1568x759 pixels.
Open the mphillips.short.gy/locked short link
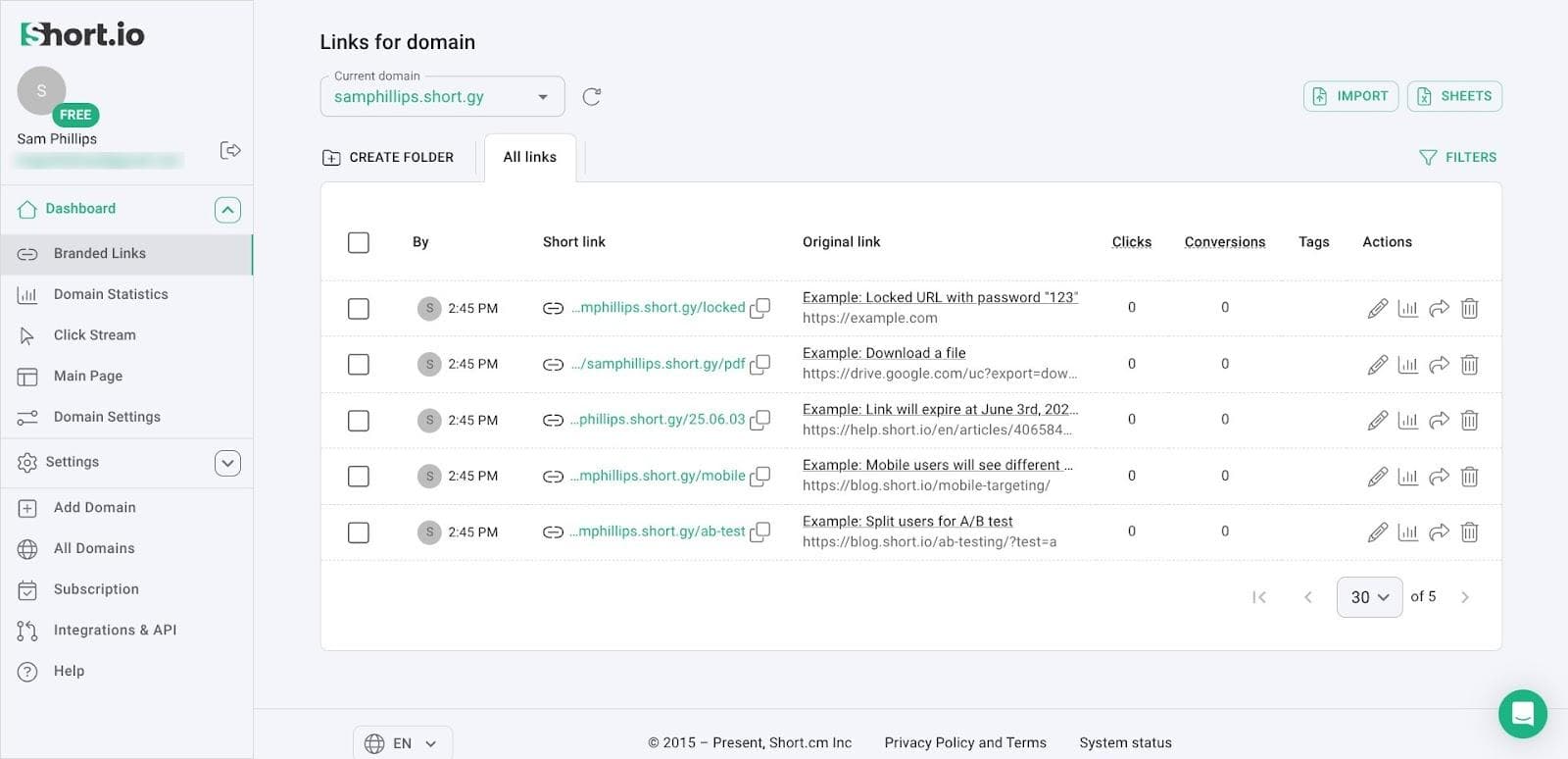click(658, 308)
